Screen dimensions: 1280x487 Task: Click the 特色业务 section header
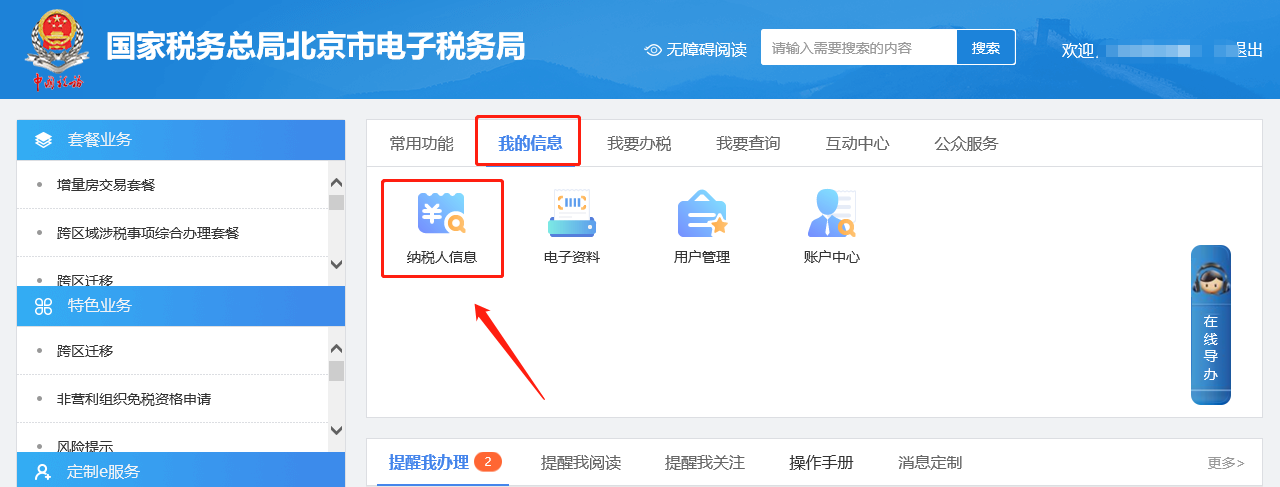(x=181, y=306)
